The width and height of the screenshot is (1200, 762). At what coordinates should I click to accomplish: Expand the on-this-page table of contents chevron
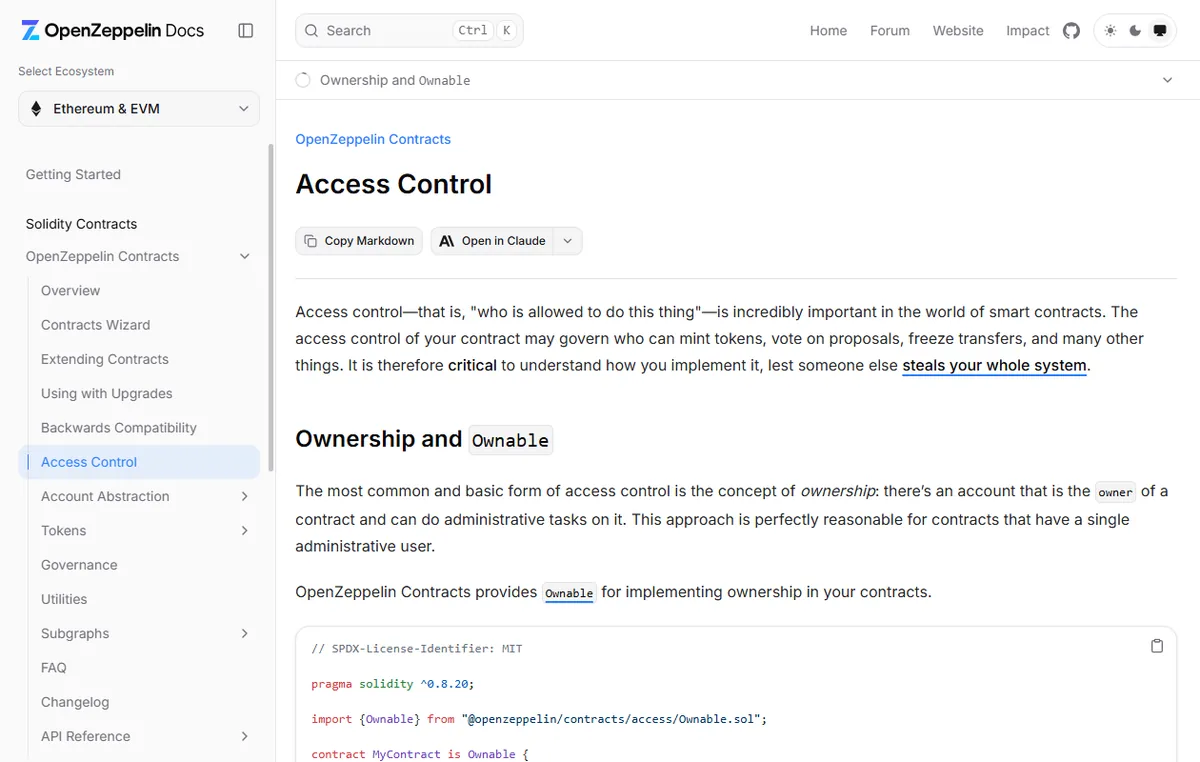(1167, 80)
